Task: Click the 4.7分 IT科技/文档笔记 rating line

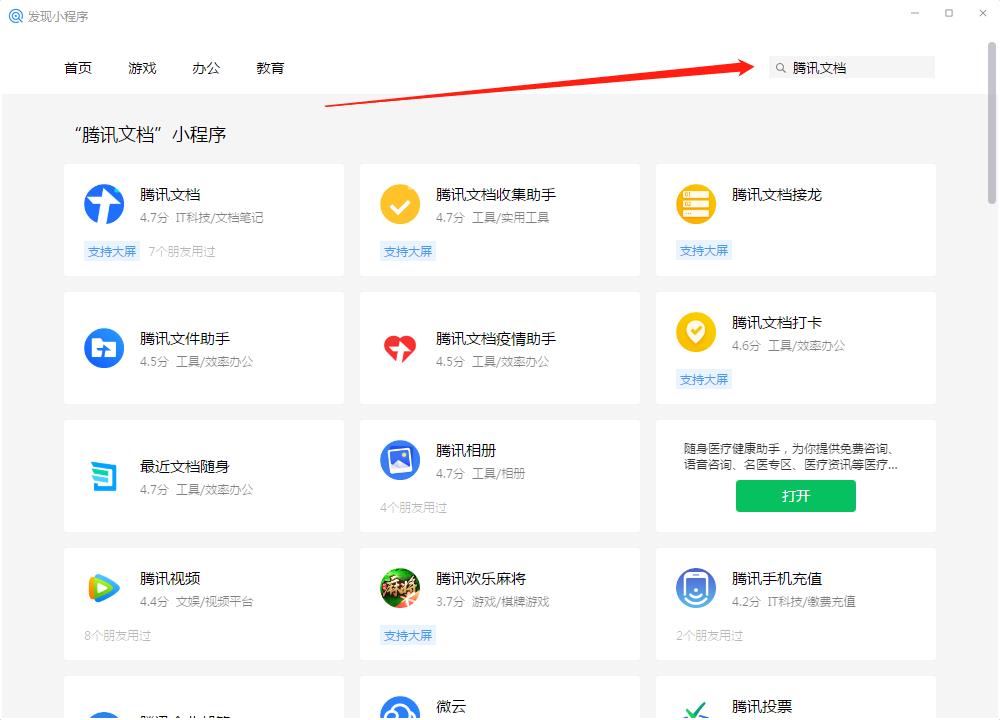Action: (x=202, y=217)
